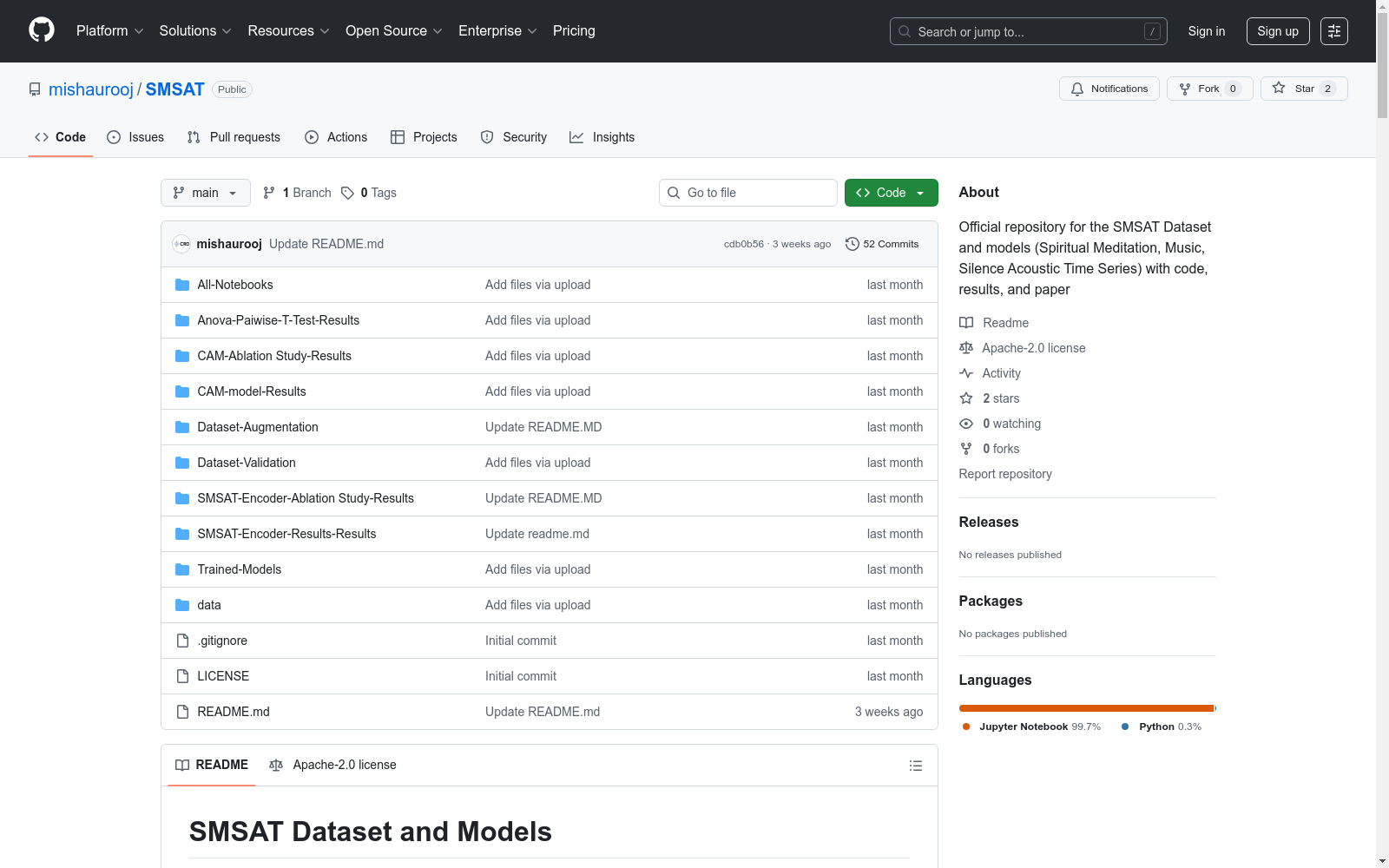The width and height of the screenshot is (1389, 868).
Task: Click the GitHub logo icon
Action: 42,30
